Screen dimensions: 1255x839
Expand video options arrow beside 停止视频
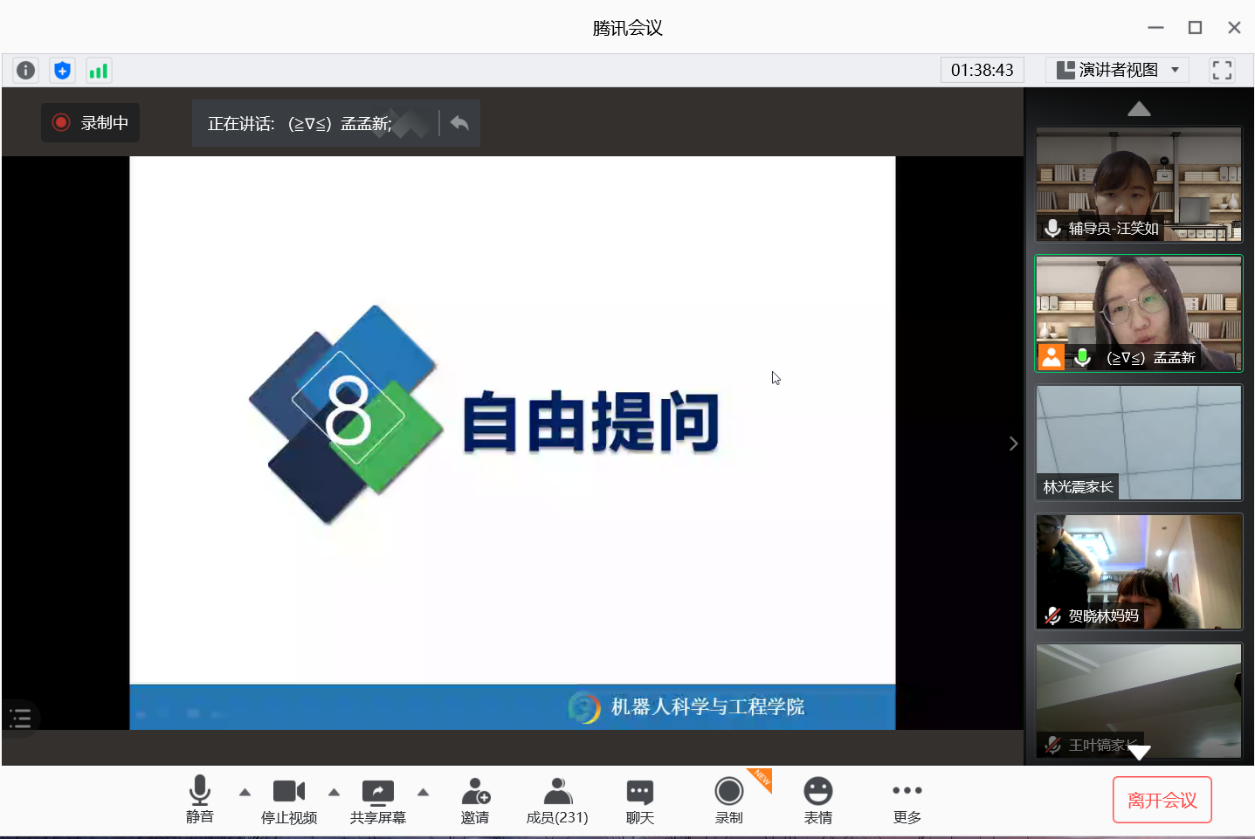pos(334,792)
